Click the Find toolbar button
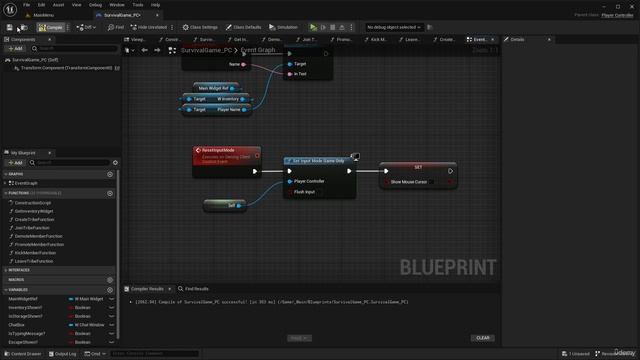The width and height of the screenshot is (640, 360). (116, 27)
